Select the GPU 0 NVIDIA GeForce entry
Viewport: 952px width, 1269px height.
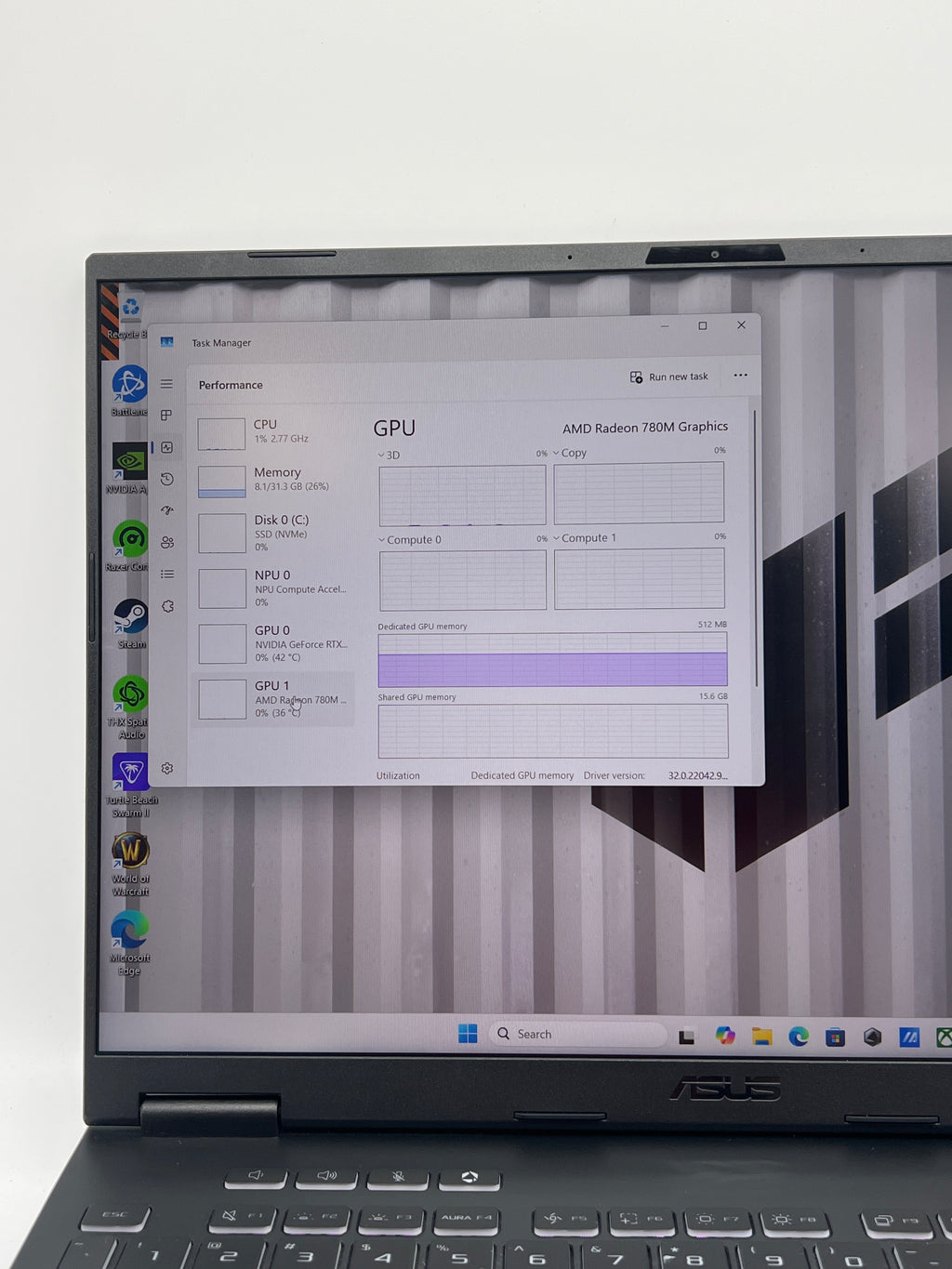[x=274, y=643]
